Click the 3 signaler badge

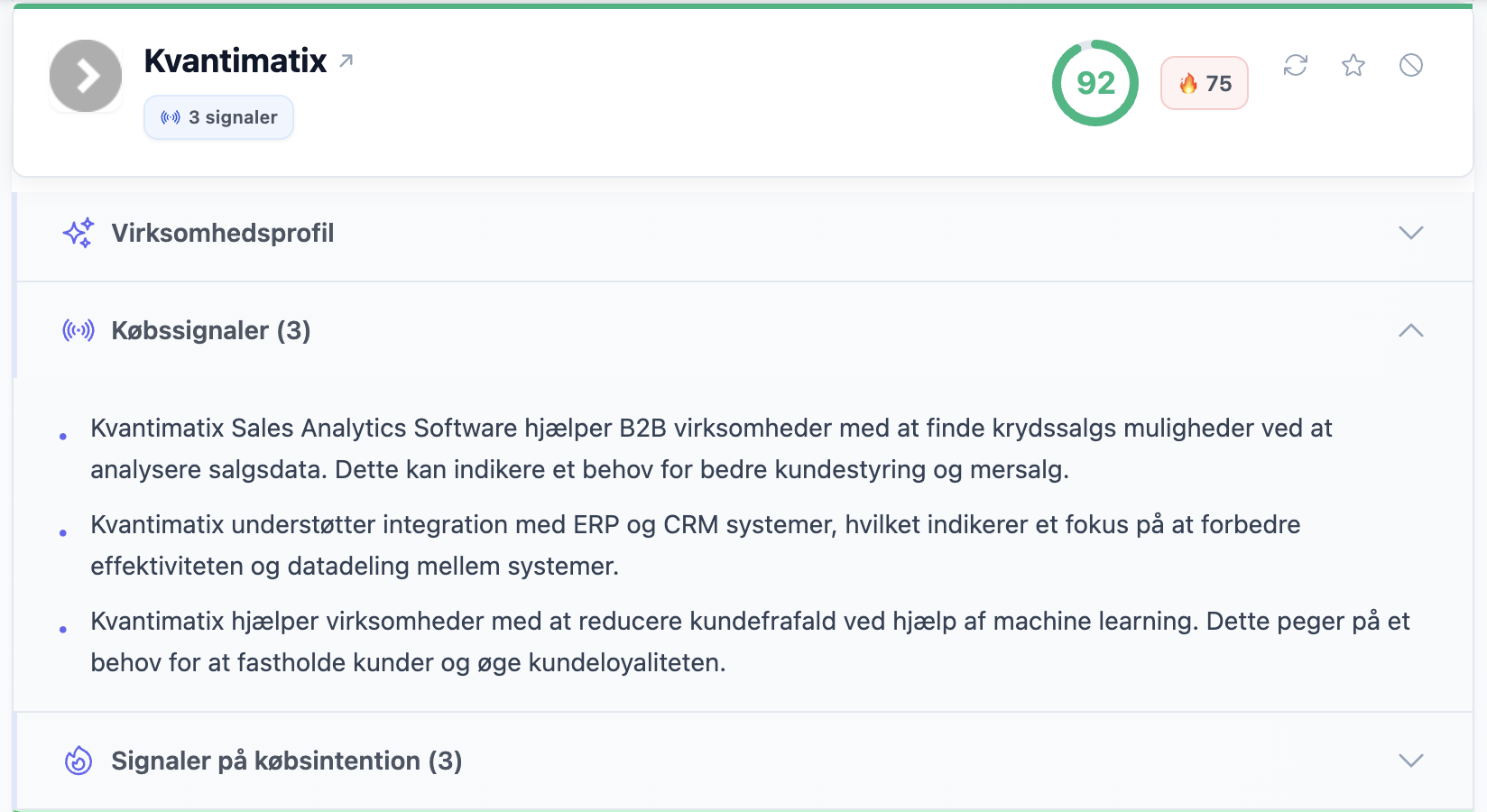pyautogui.click(x=218, y=116)
